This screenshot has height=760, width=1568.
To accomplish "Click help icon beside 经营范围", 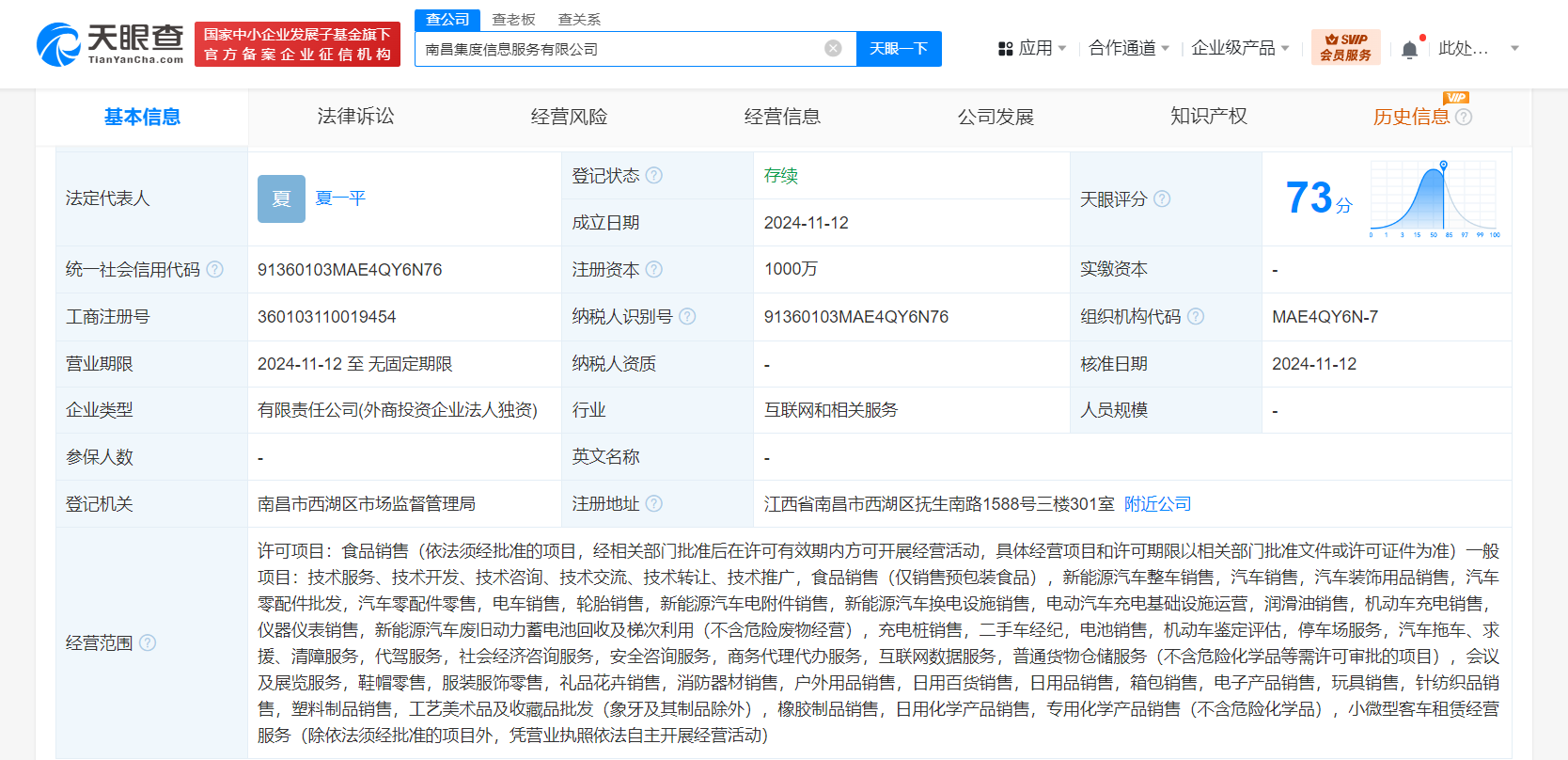I will [148, 643].
